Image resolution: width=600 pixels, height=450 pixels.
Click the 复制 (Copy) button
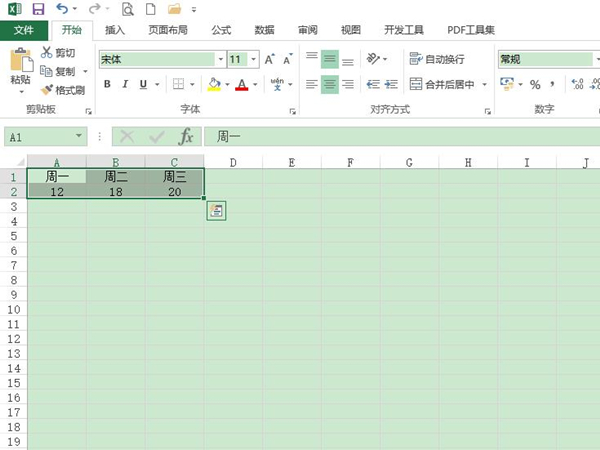click(63, 71)
